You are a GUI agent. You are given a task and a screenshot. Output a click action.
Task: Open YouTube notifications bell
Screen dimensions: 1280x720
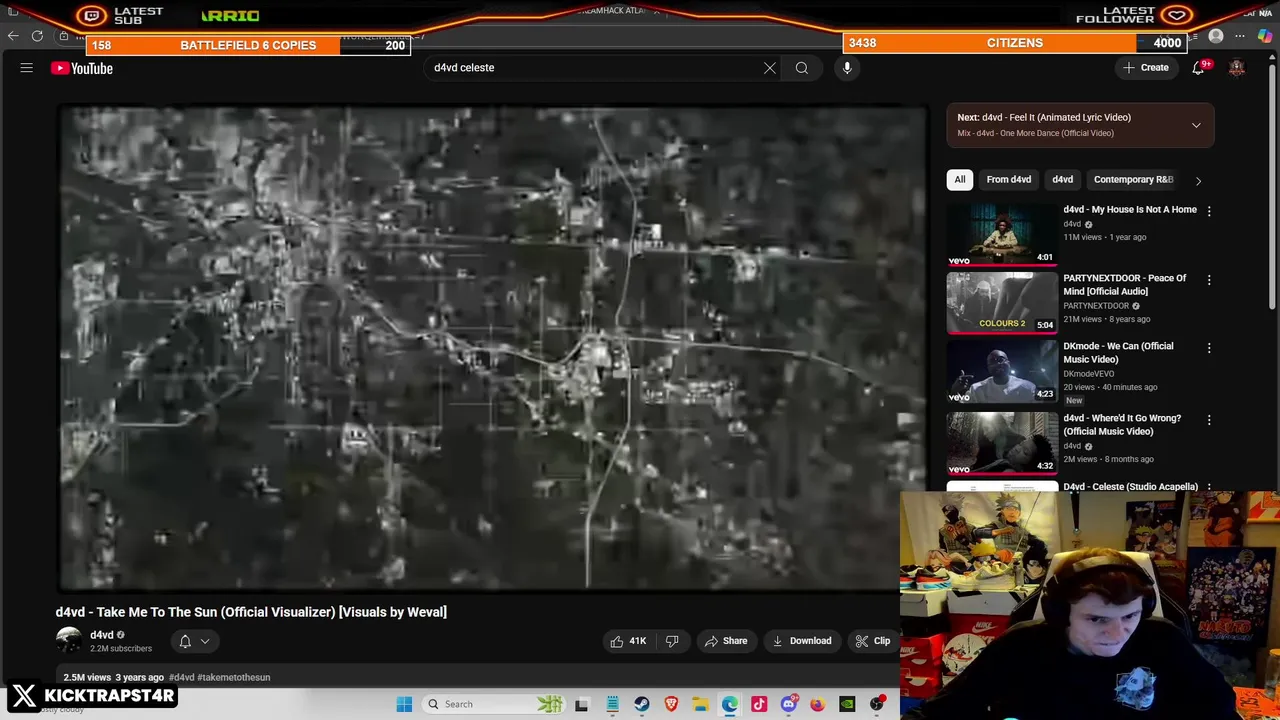click(x=1198, y=68)
